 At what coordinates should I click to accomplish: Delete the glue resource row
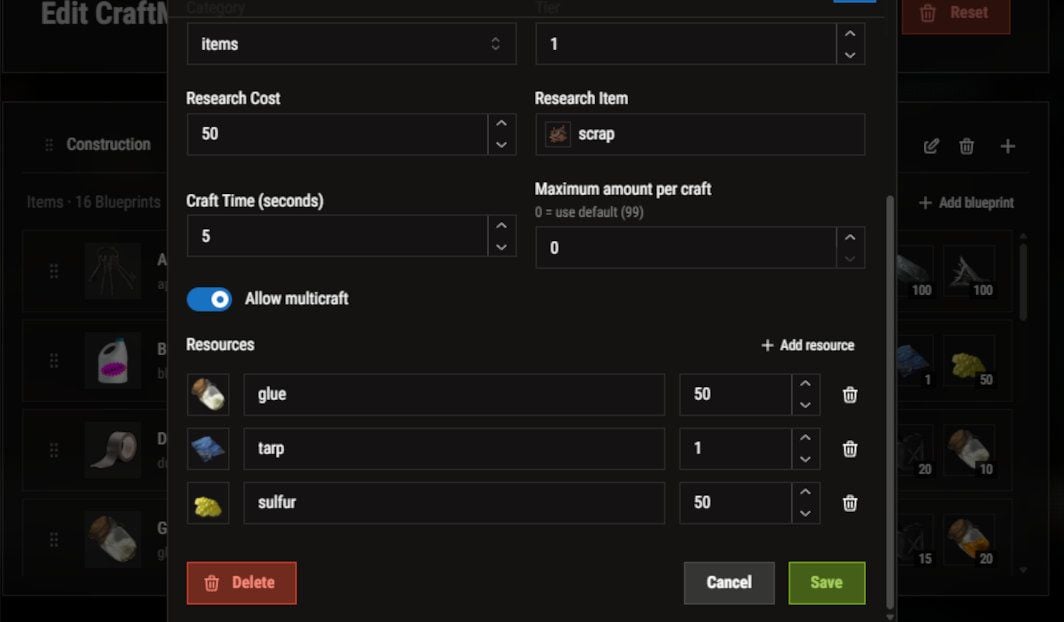pyautogui.click(x=850, y=395)
